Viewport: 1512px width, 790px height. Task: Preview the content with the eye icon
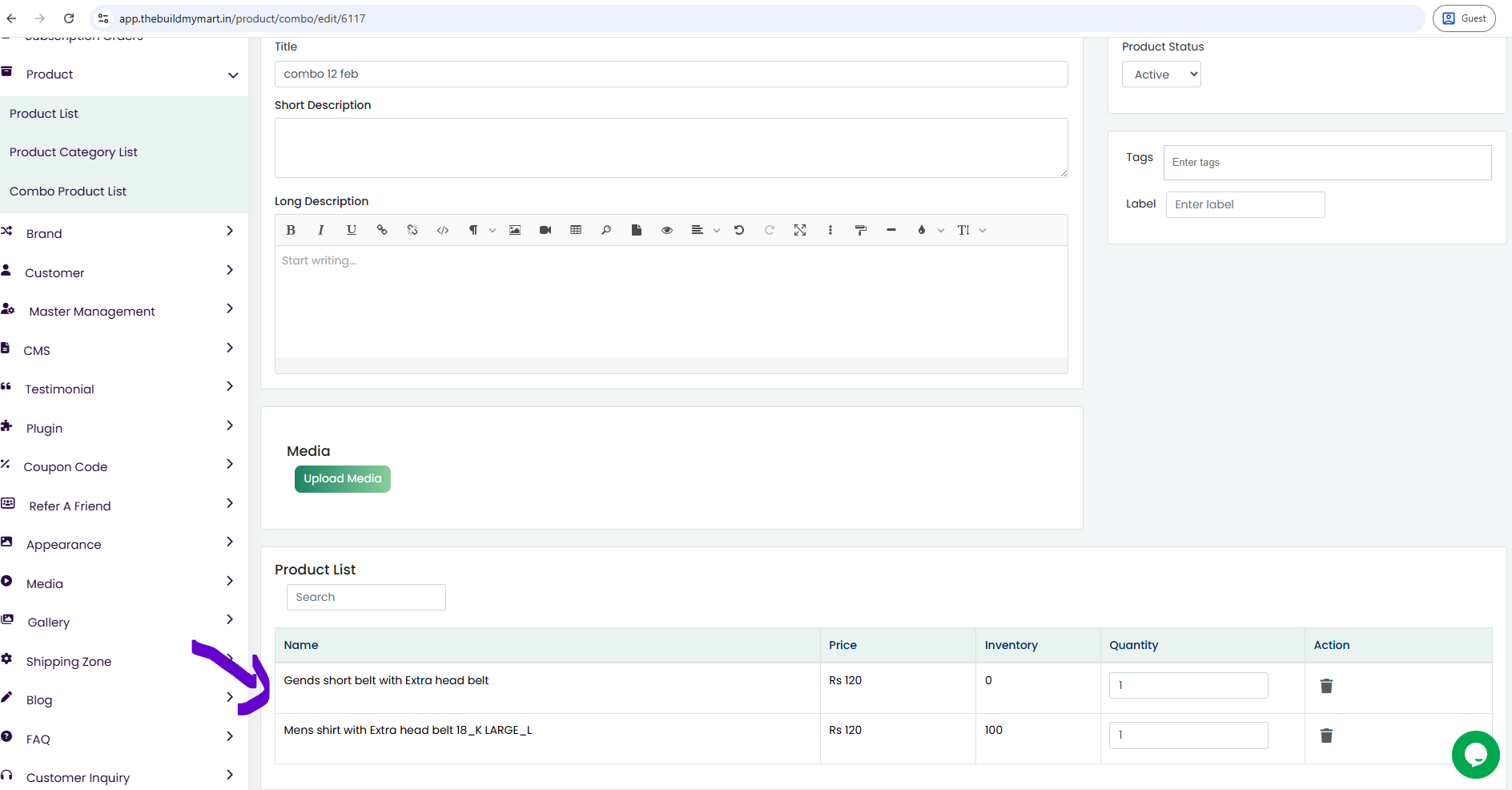(x=667, y=230)
